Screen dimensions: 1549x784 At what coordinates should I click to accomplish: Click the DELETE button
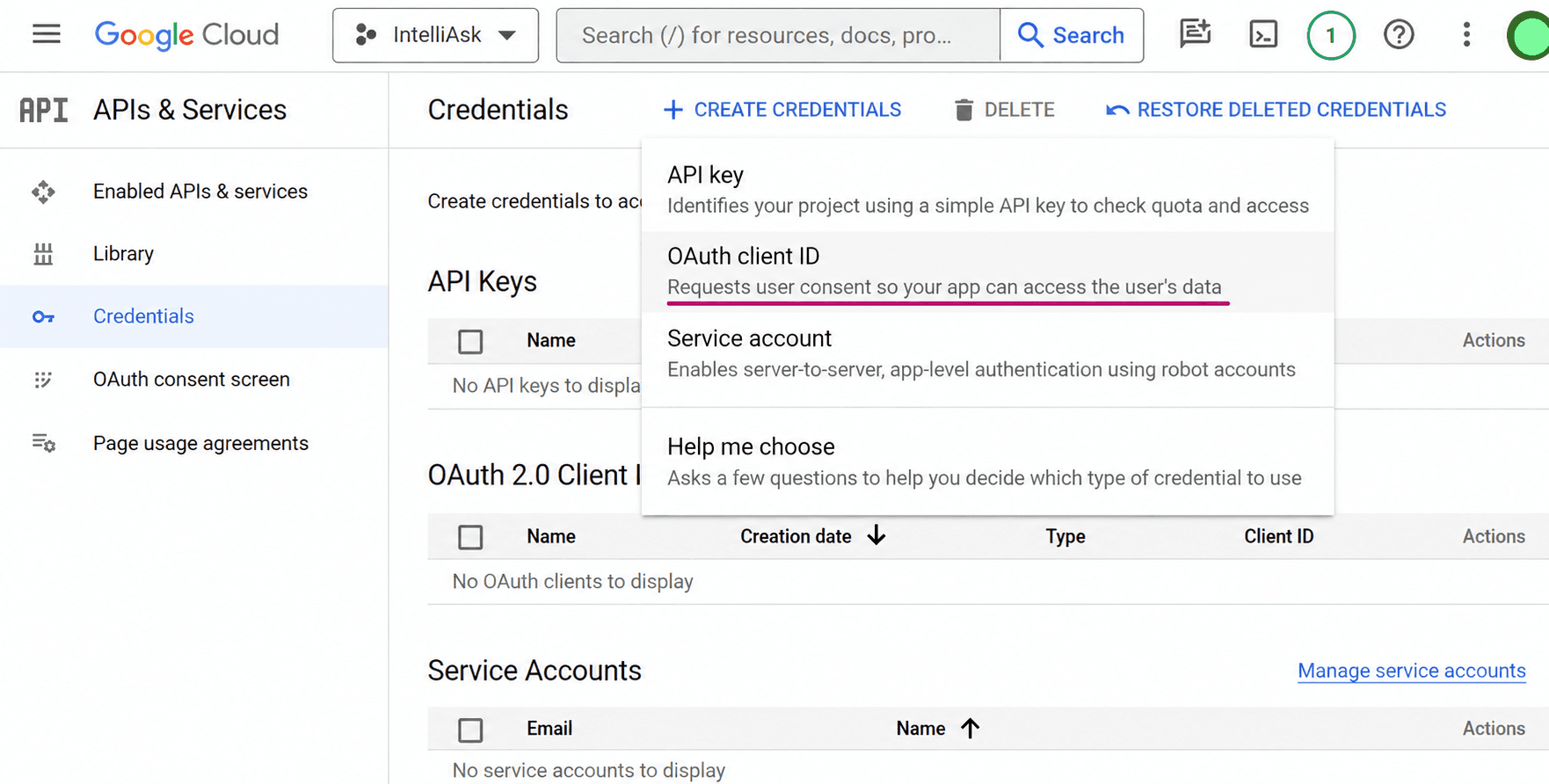(x=1004, y=110)
